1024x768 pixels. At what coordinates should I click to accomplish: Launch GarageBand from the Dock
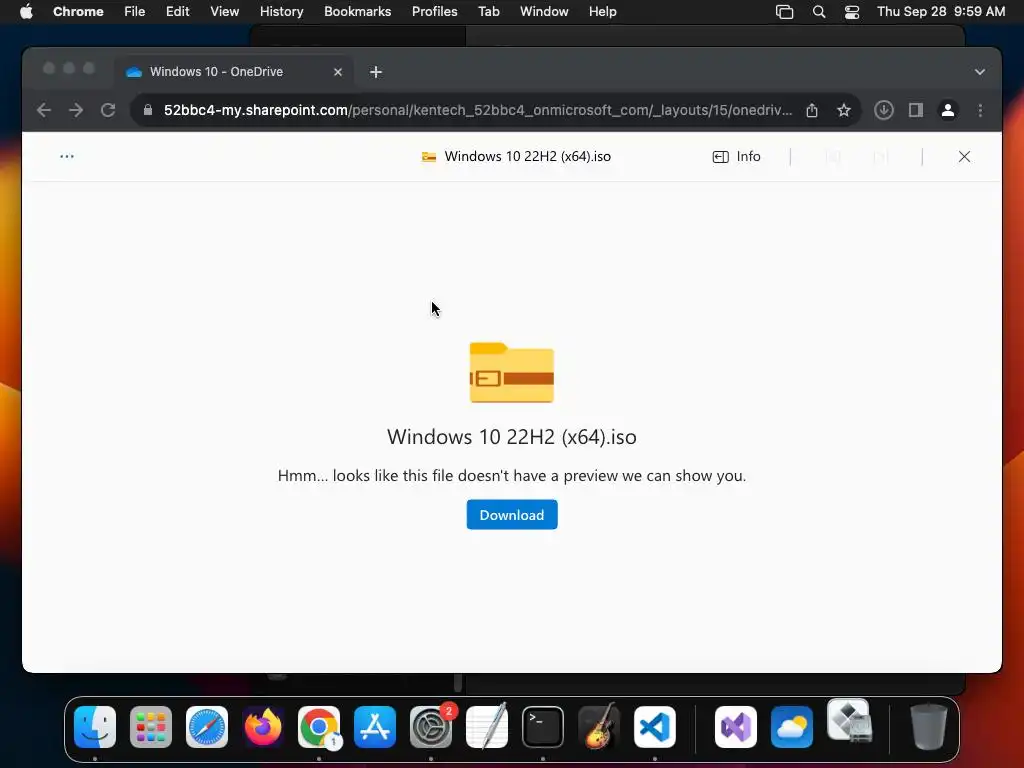[x=599, y=727]
